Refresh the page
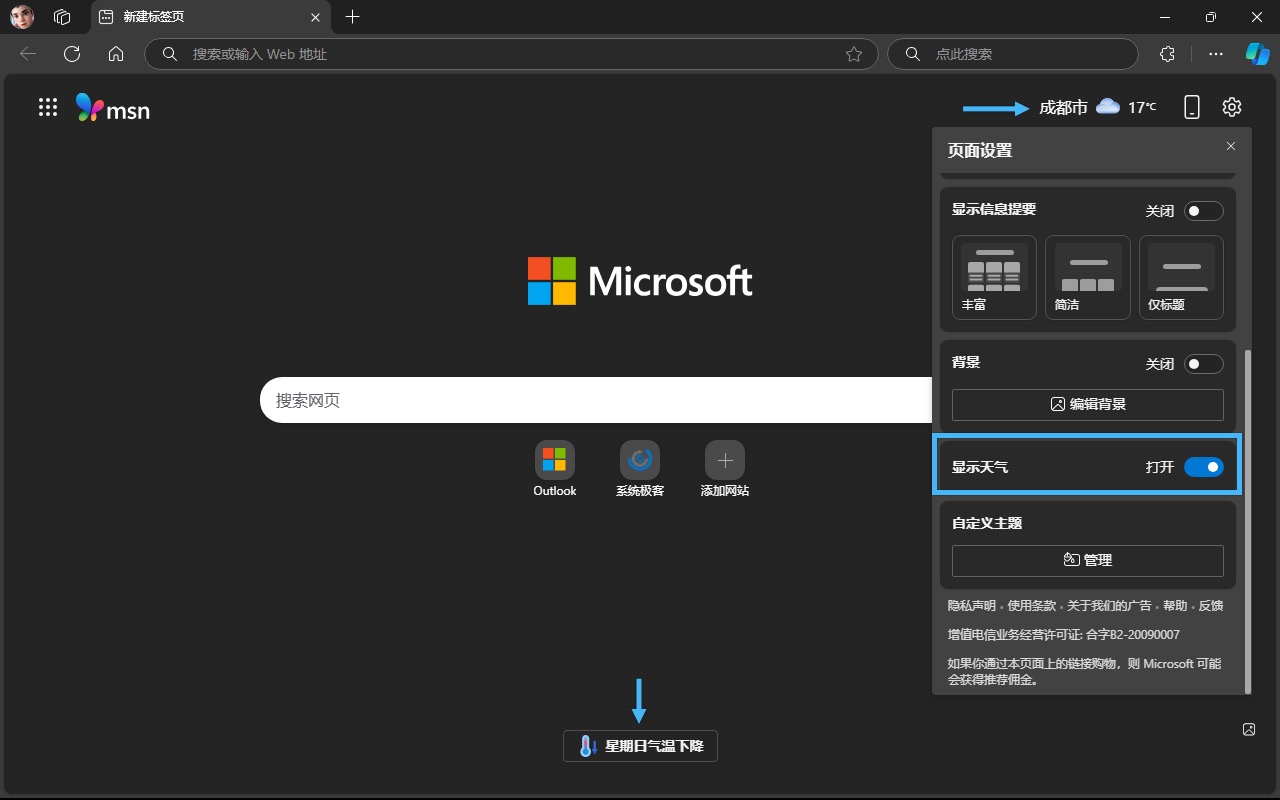This screenshot has width=1280, height=800. point(72,54)
